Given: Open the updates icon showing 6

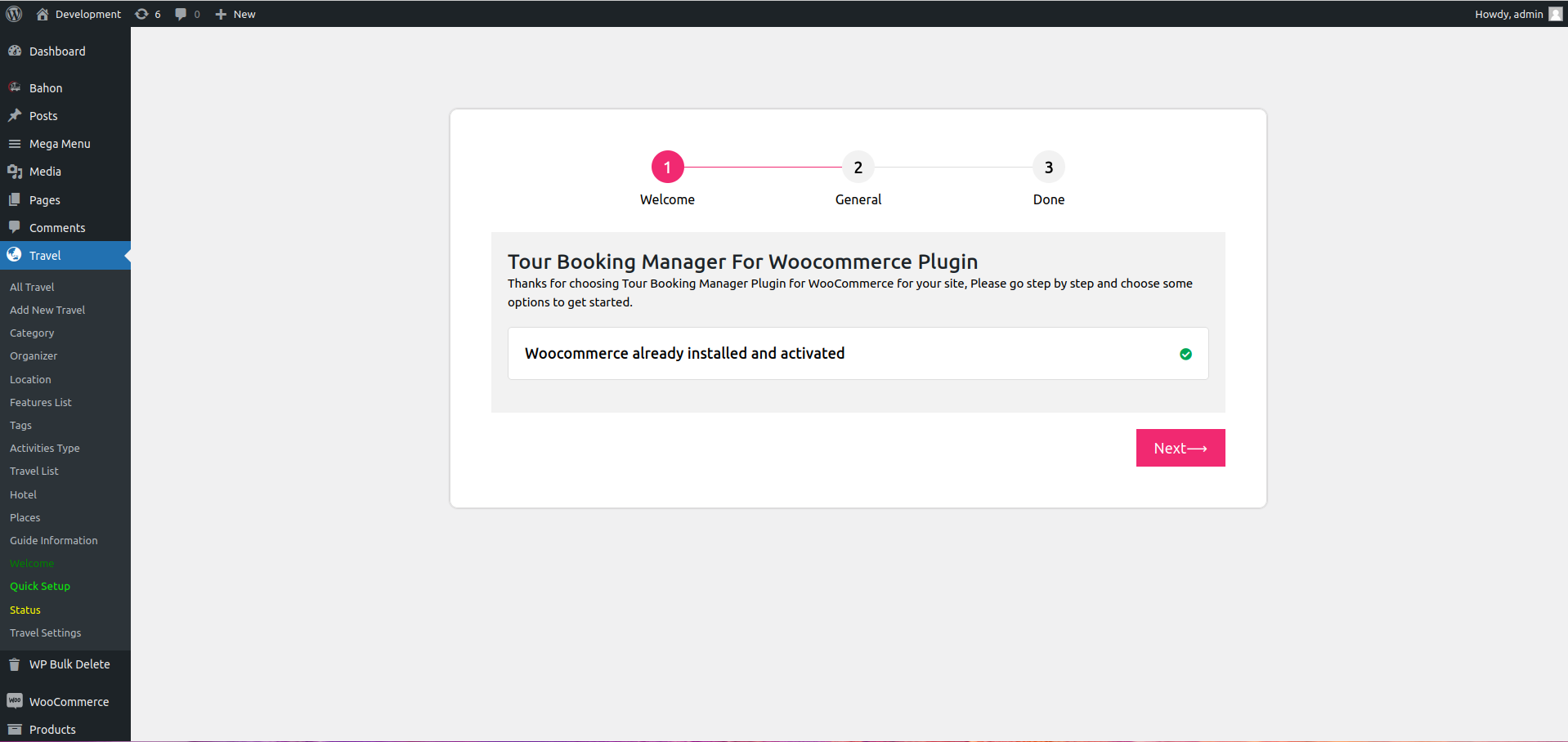Looking at the screenshot, I should pos(141,14).
